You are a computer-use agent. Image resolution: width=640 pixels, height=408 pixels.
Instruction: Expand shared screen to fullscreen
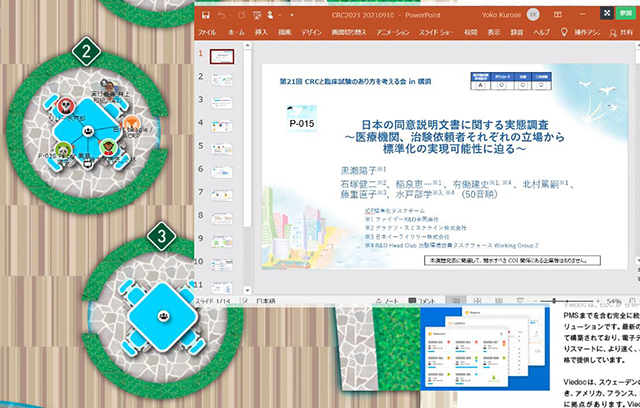(607, 13)
